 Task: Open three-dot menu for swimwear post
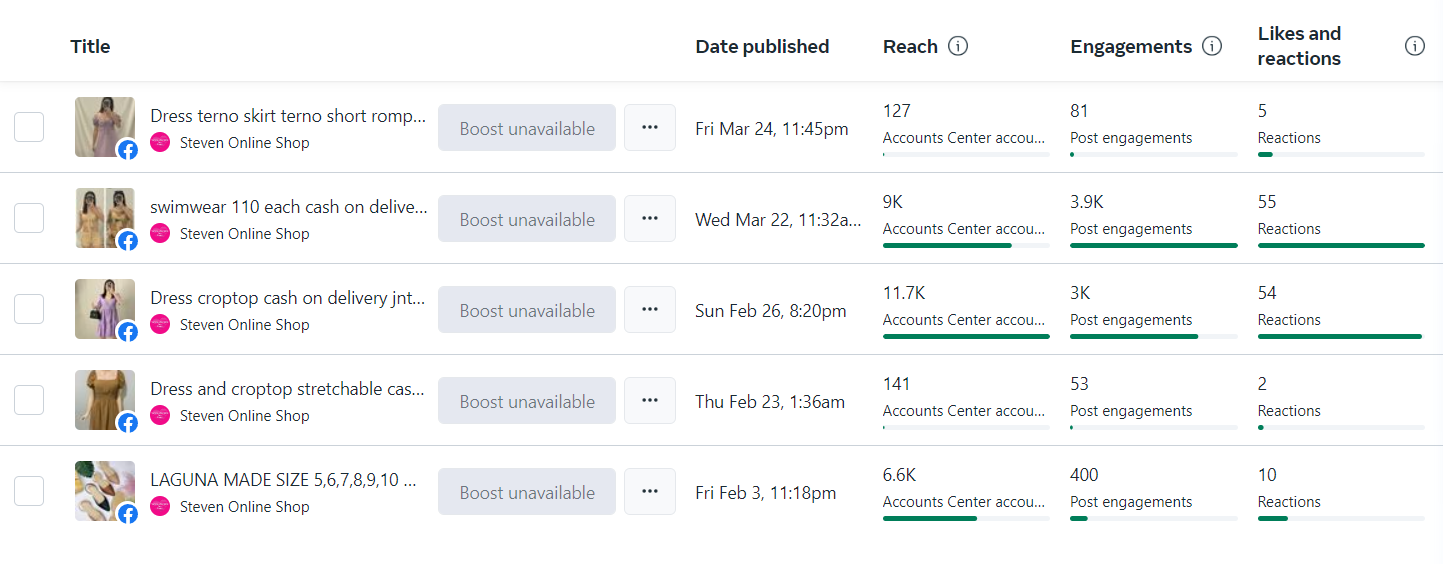pyautogui.click(x=650, y=219)
